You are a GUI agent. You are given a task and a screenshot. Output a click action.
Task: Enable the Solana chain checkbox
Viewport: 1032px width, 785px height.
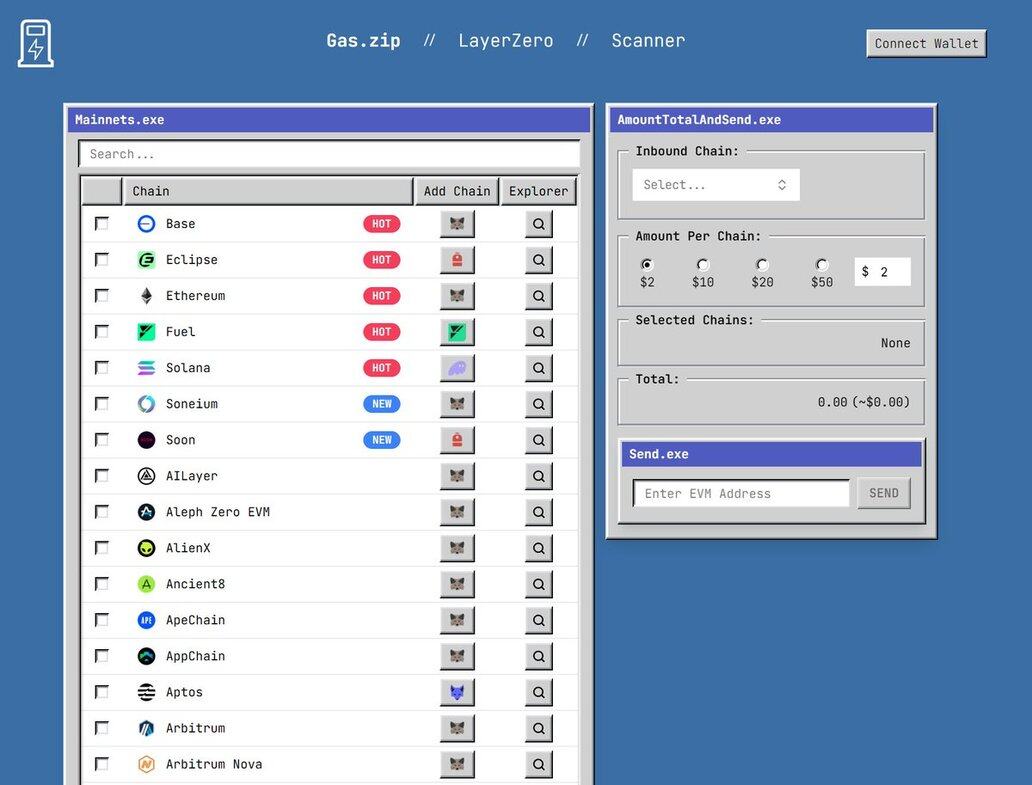pyautogui.click(x=101, y=368)
